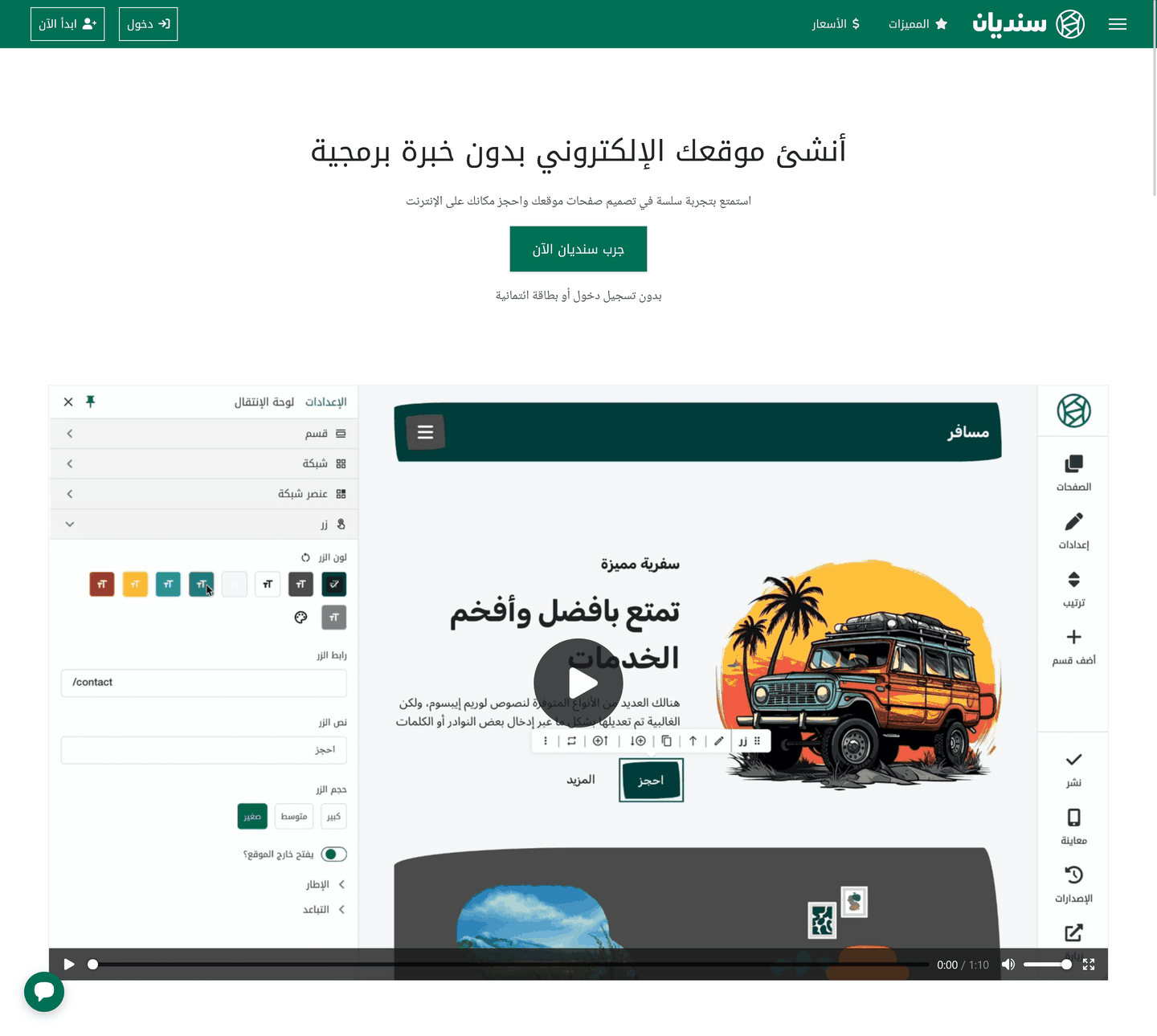Click the جرب سنديان الآن button
Screen dimensions: 1157x1036
pos(578,249)
